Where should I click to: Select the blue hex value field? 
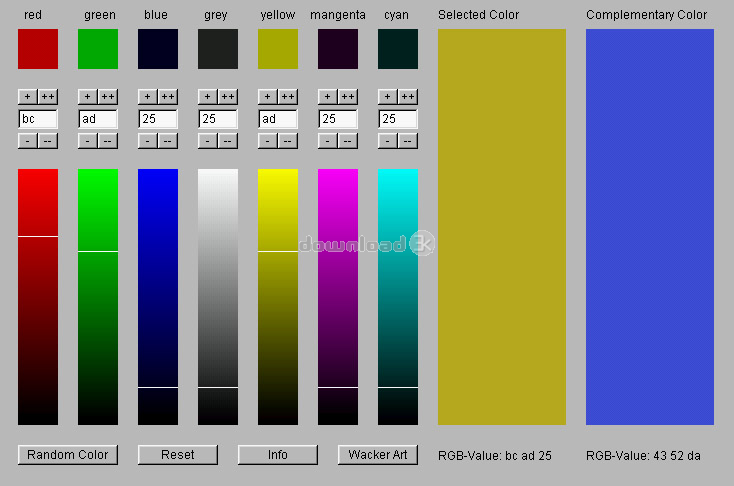(x=158, y=119)
